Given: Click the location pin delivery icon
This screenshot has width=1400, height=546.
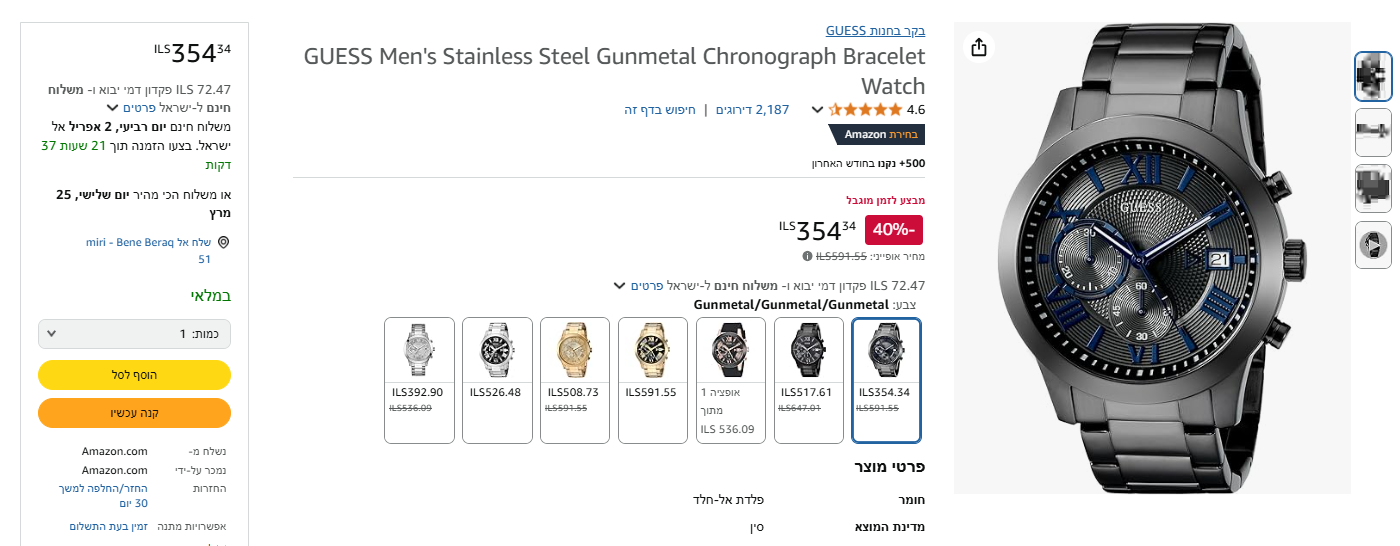Looking at the screenshot, I should [x=223, y=243].
